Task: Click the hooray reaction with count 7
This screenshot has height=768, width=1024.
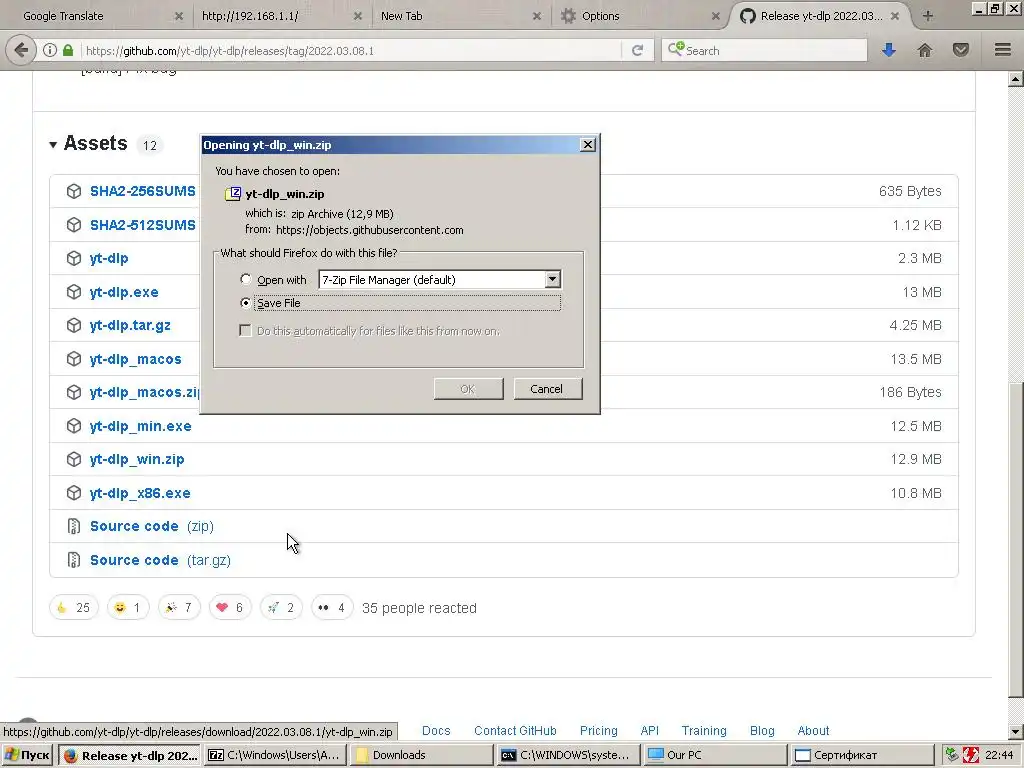Action: tap(179, 608)
